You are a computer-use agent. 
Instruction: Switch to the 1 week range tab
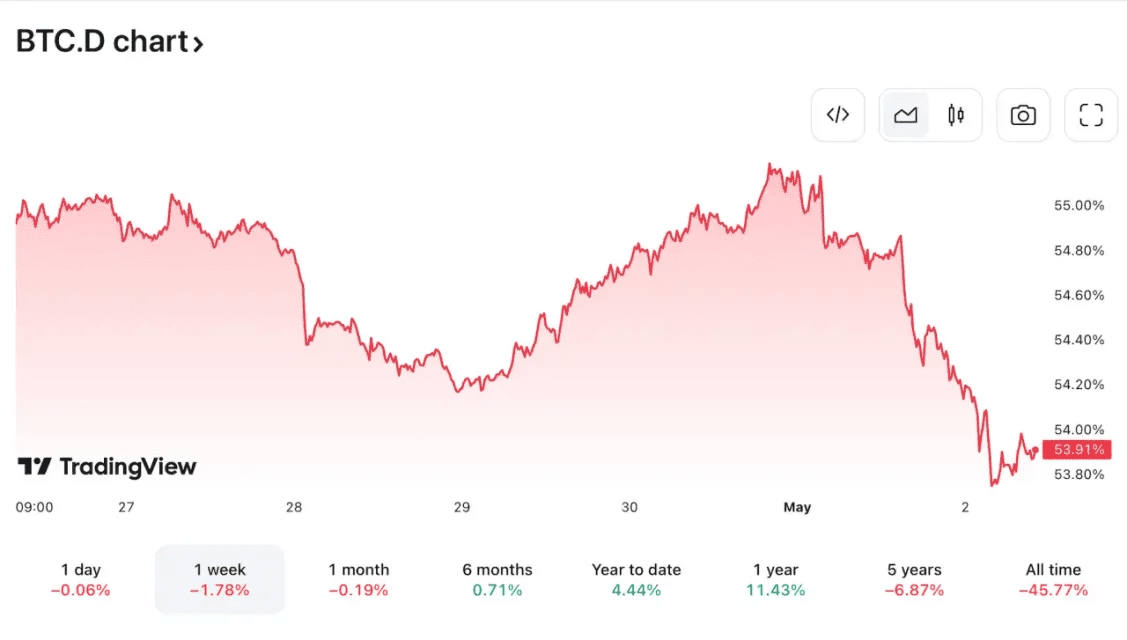219,580
